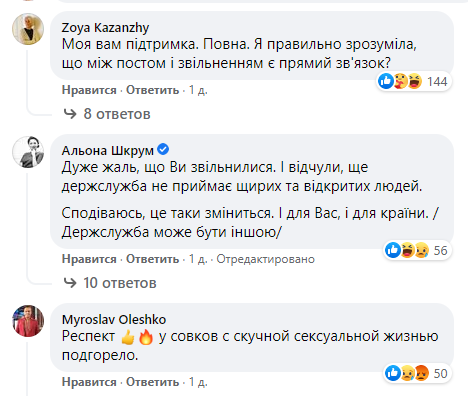Like Zoya Kazanzhy's comment with Нравится

(x=89, y=90)
